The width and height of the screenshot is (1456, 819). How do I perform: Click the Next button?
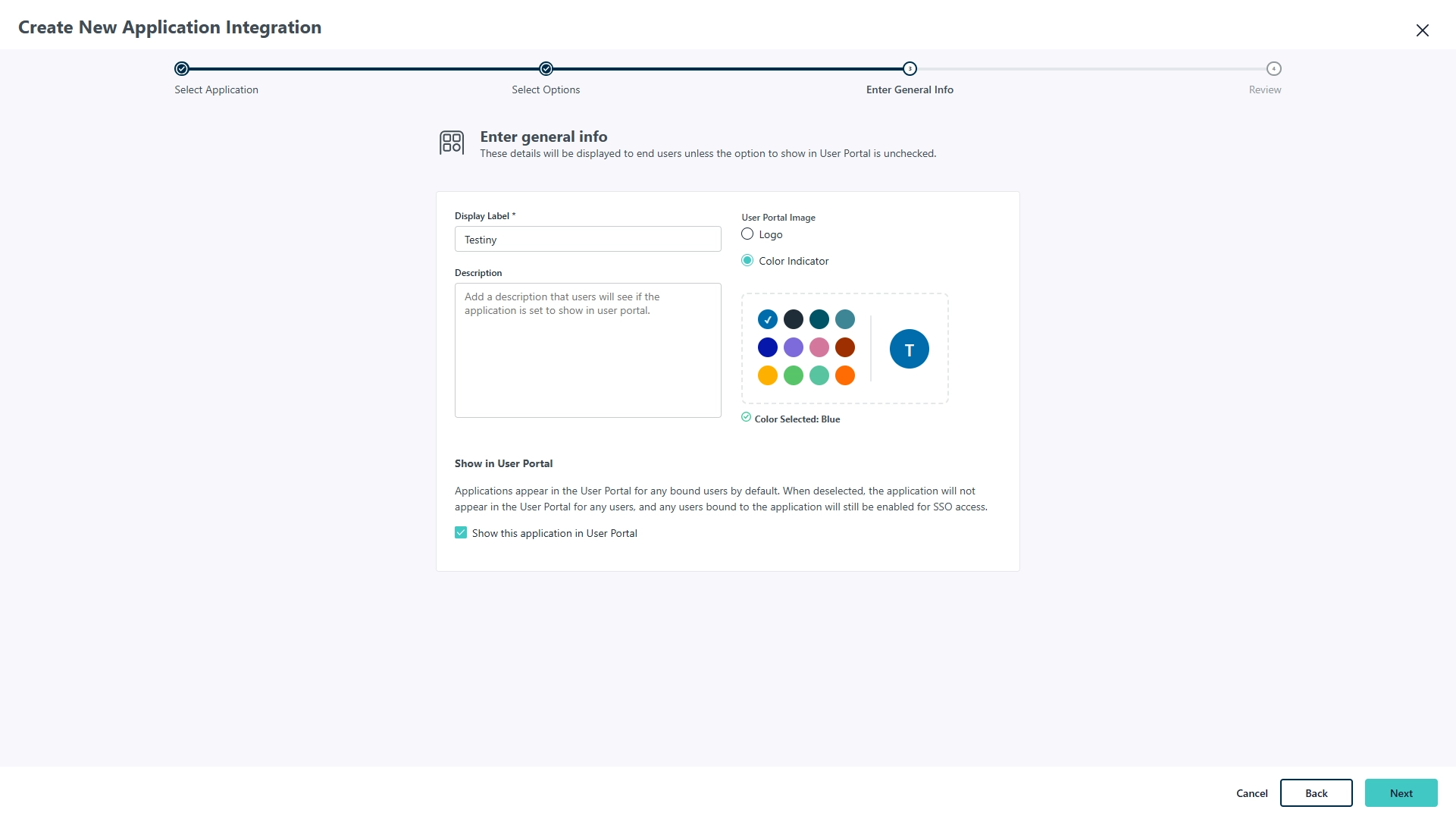coord(1401,793)
